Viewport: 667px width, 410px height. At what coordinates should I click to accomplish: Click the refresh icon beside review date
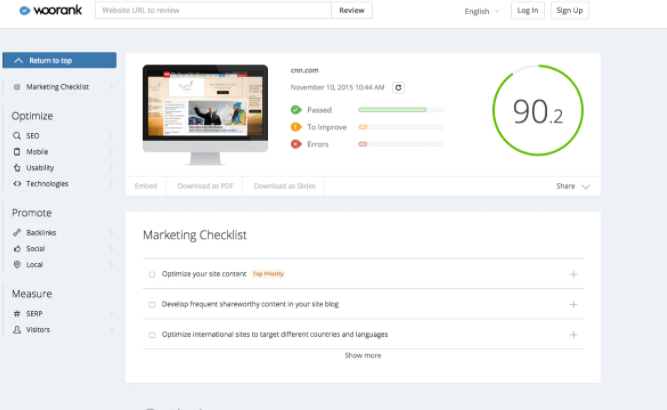click(x=398, y=88)
